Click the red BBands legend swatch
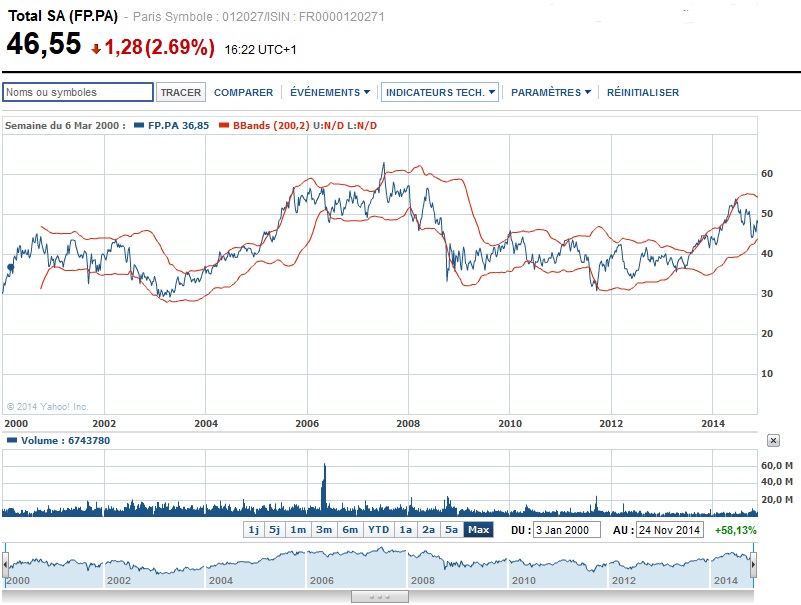 click(x=223, y=126)
